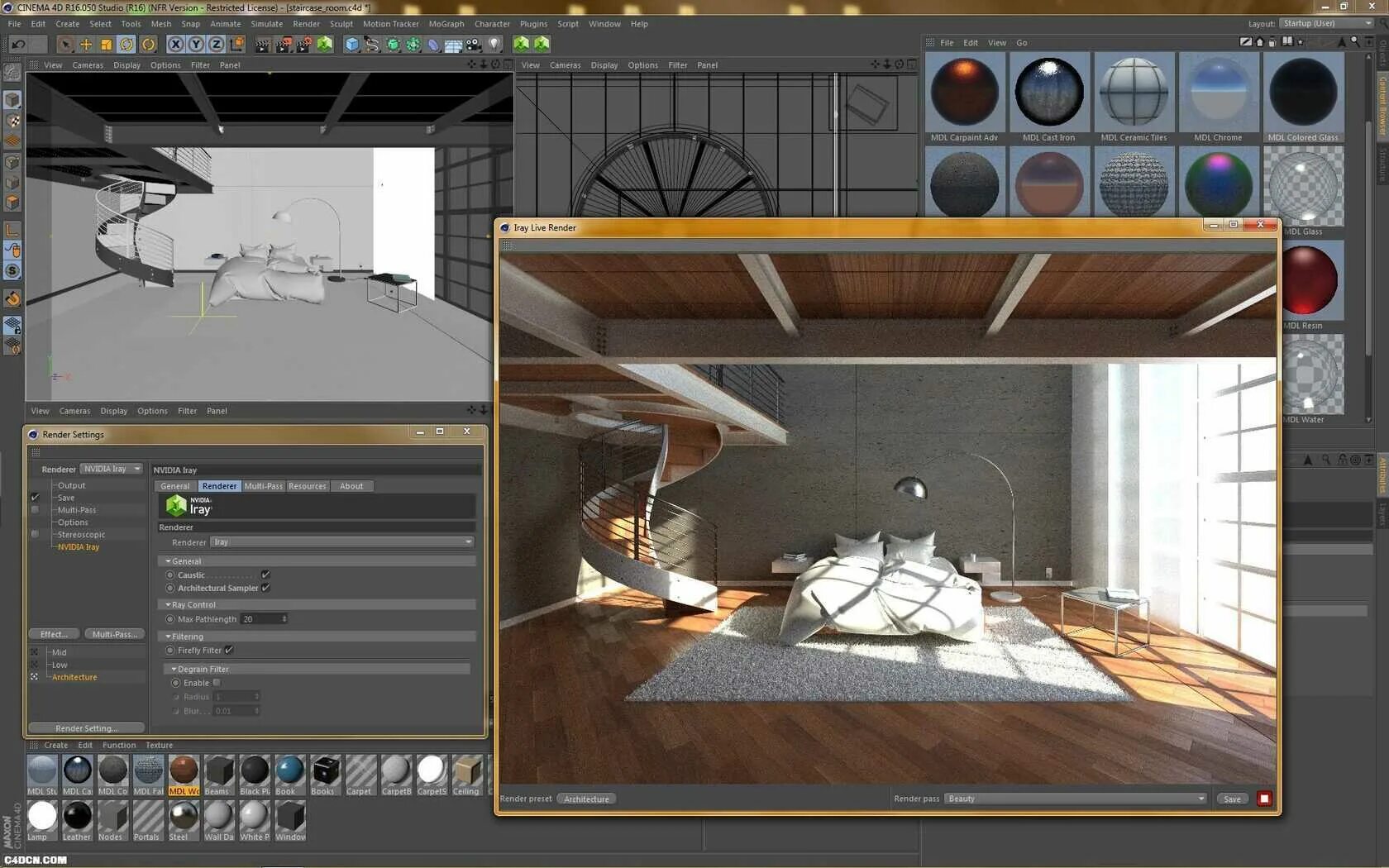Screen dimensions: 1389x868
Task: Click the Render View clapperboard icon
Action: pos(263,45)
